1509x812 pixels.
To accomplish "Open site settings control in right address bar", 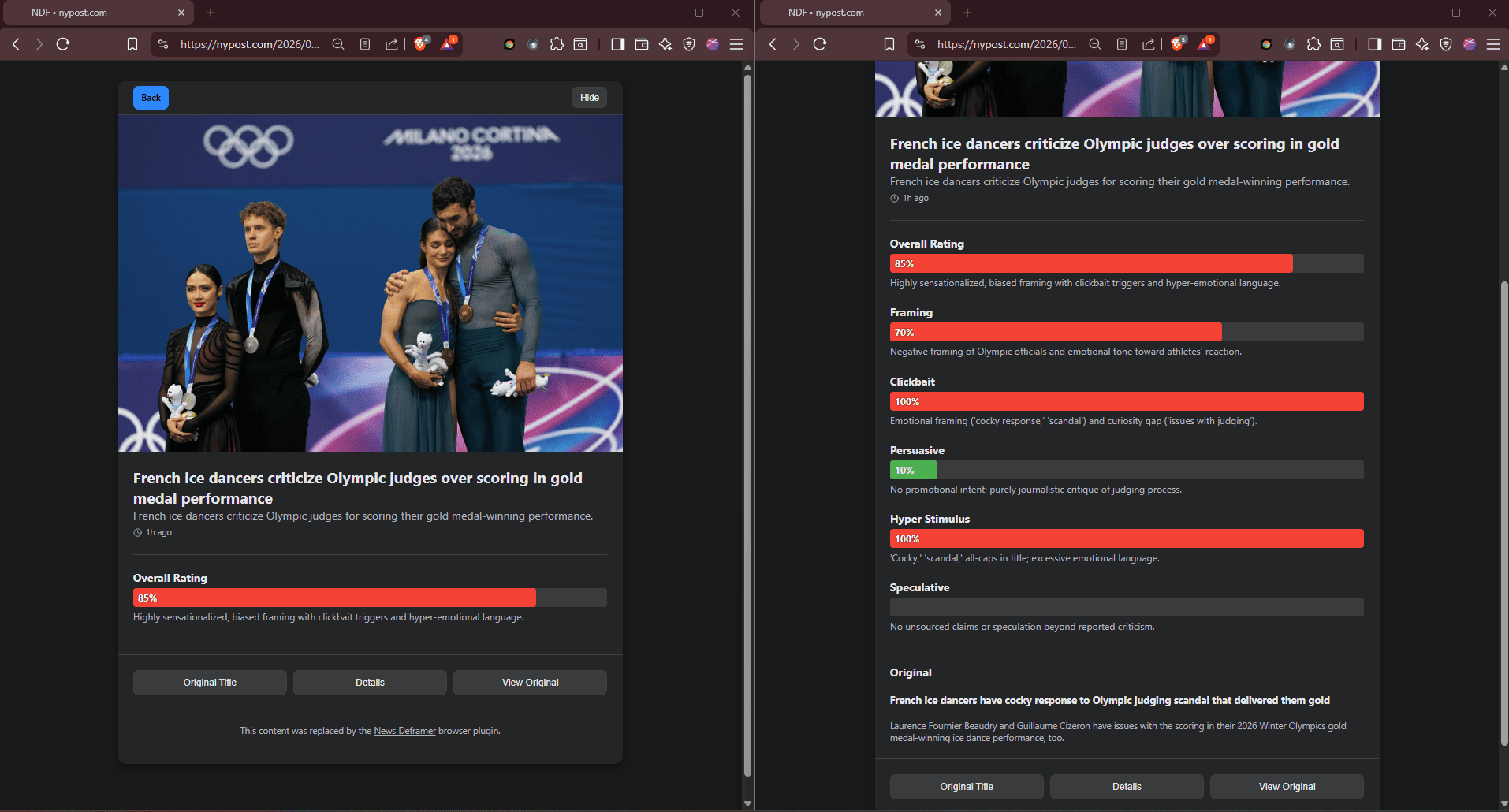I will click(x=920, y=44).
